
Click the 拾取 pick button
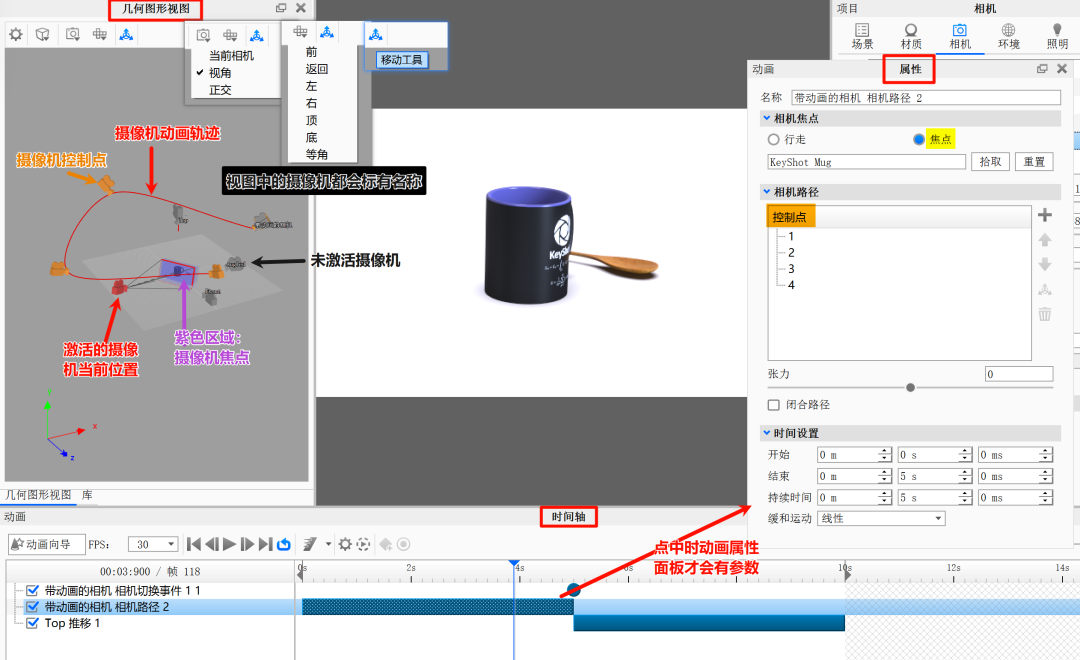(990, 161)
